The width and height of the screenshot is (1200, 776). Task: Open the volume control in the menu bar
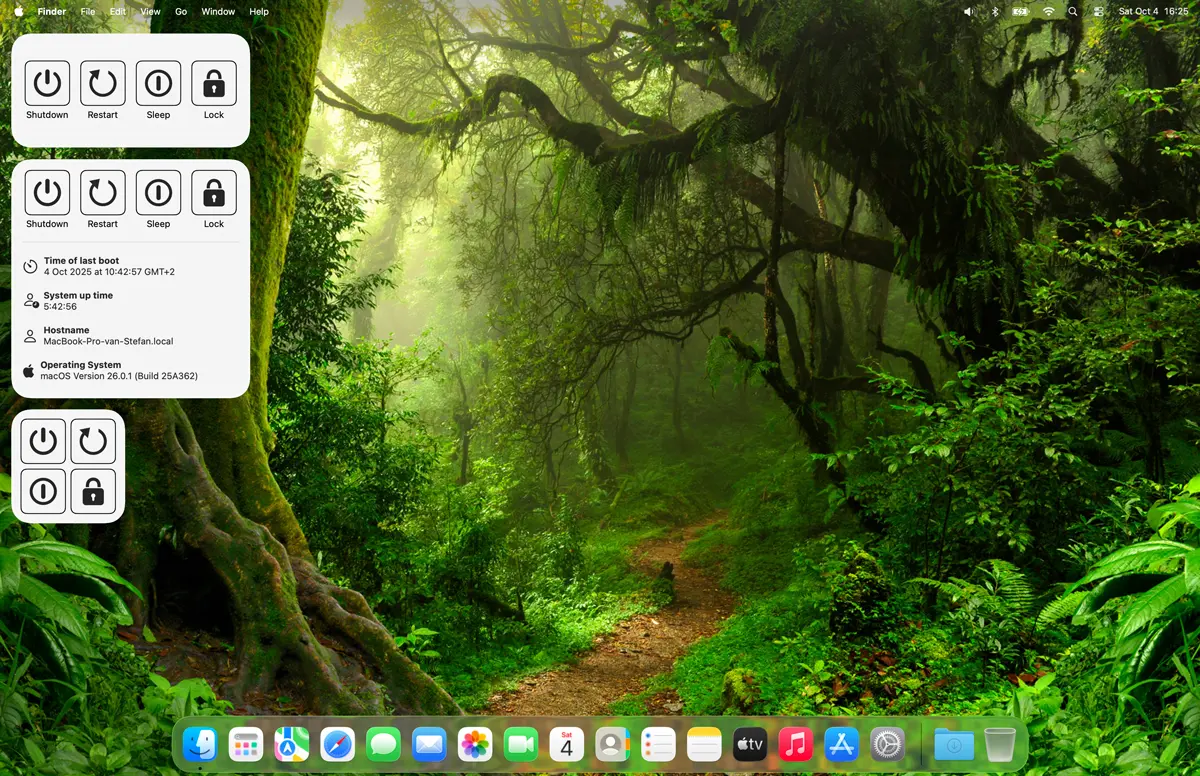968,12
